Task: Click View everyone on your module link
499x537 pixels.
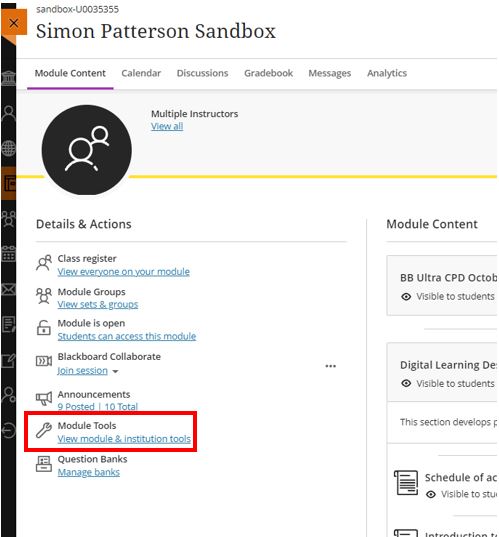Action: (x=124, y=272)
